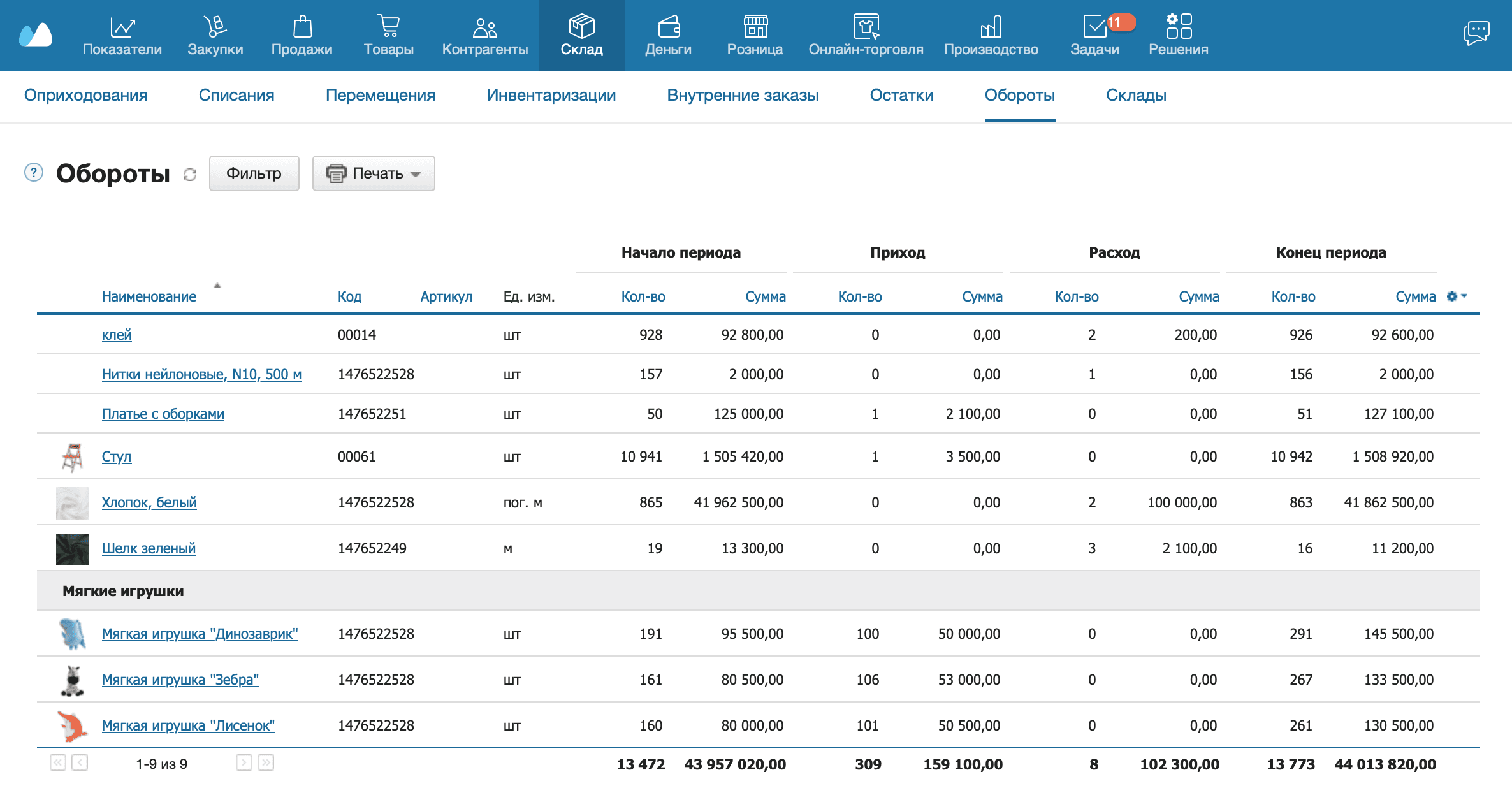Open the Производство chart icon
This screenshot has height=802, width=1512.
(992, 27)
